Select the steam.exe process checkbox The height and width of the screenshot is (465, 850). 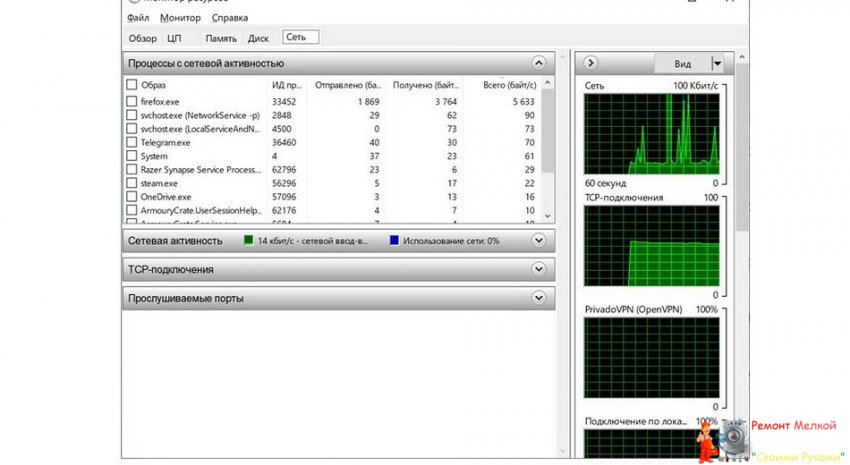[132, 184]
